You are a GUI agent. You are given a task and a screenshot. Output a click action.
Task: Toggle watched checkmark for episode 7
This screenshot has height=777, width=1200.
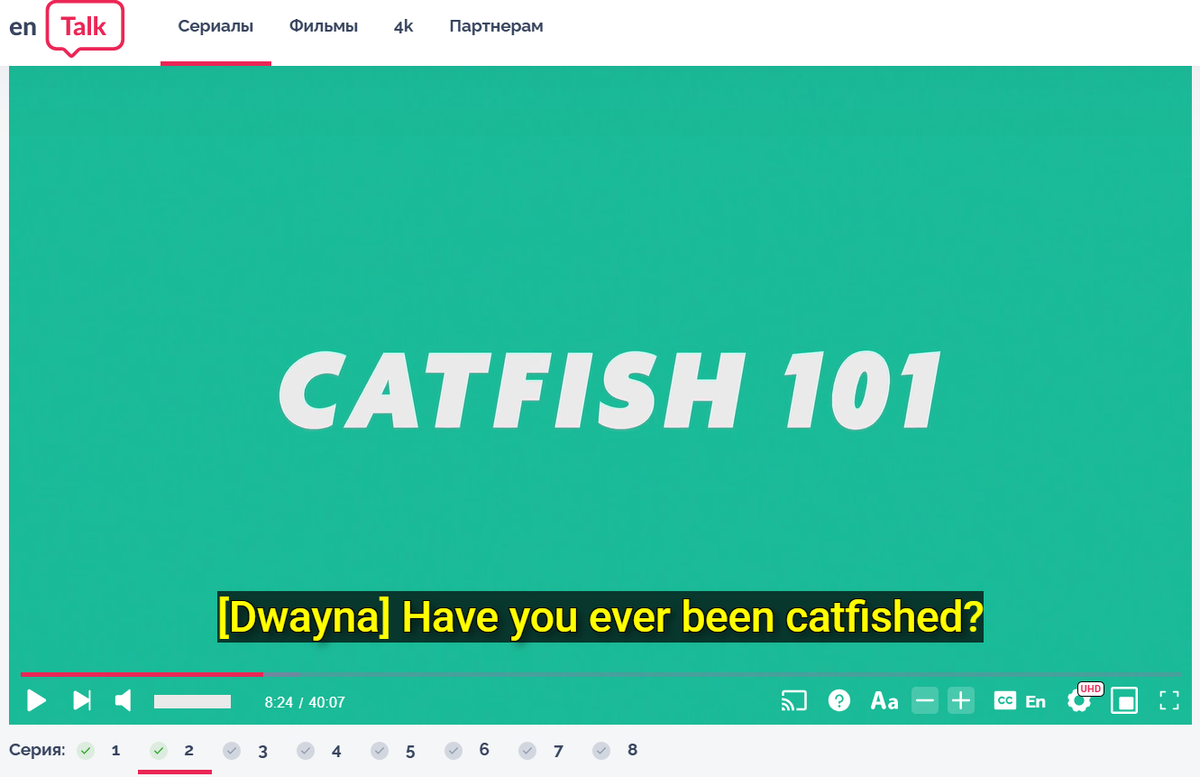(528, 750)
